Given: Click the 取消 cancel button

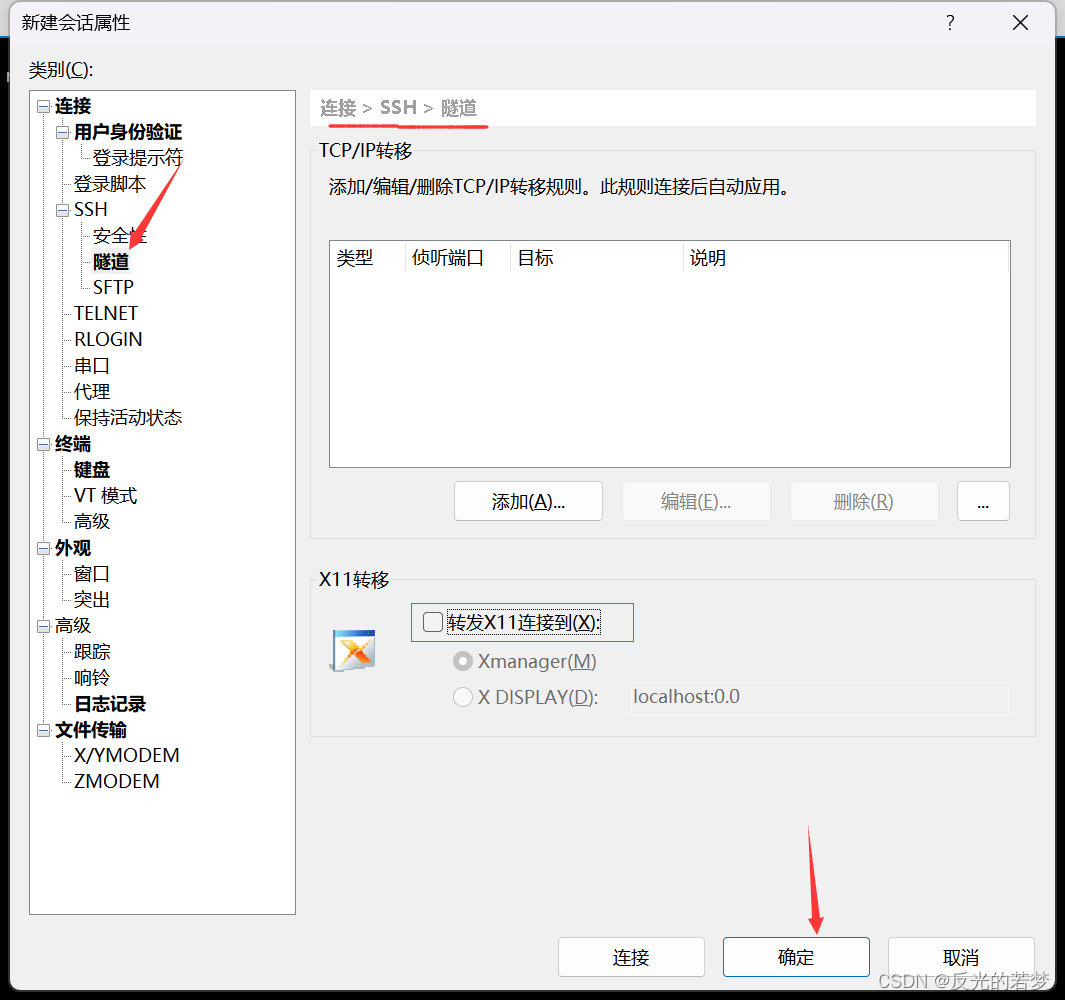Looking at the screenshot, I should click(960, 957).
